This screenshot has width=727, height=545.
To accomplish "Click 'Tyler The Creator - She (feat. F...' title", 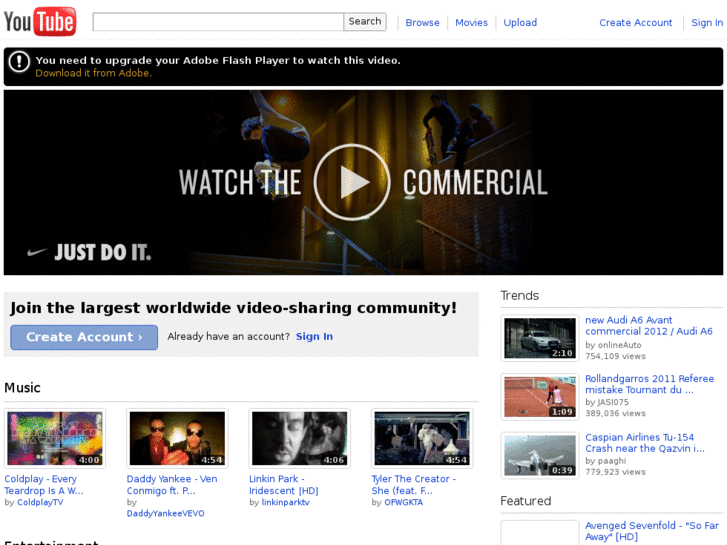I will [414, 485].
